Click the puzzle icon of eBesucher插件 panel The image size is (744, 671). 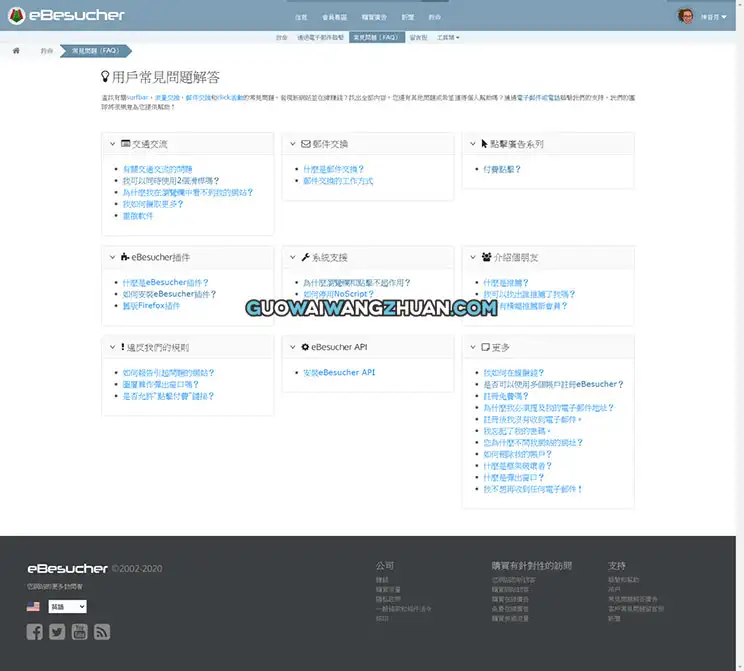pos(125,257)
